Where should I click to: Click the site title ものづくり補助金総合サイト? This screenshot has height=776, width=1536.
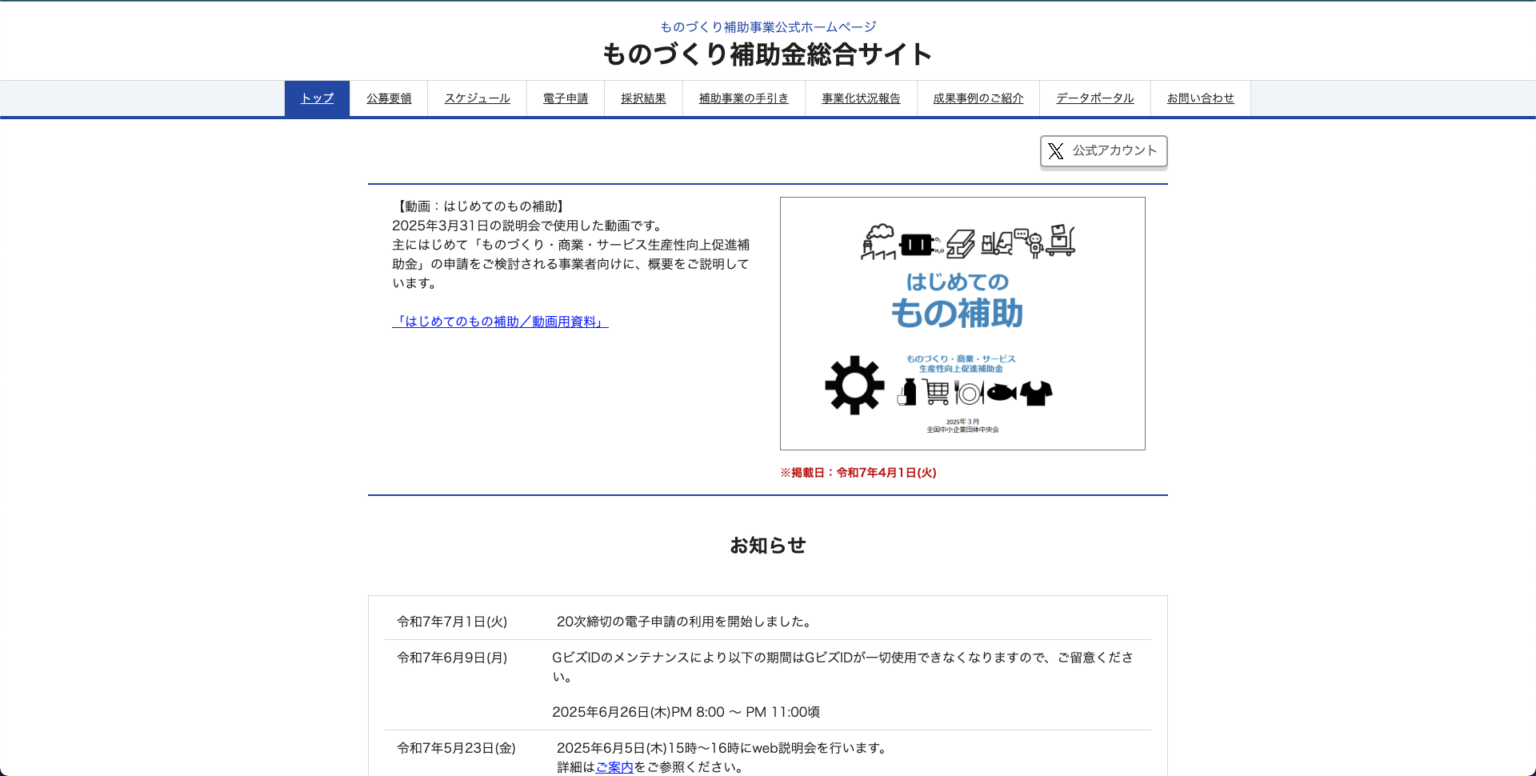(766, 55)
